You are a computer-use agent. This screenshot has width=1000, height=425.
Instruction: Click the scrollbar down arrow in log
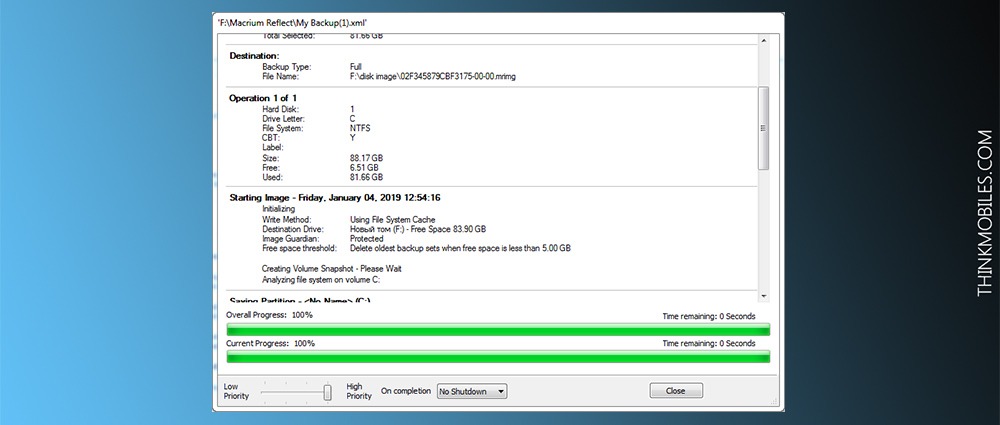click(763, 296)
